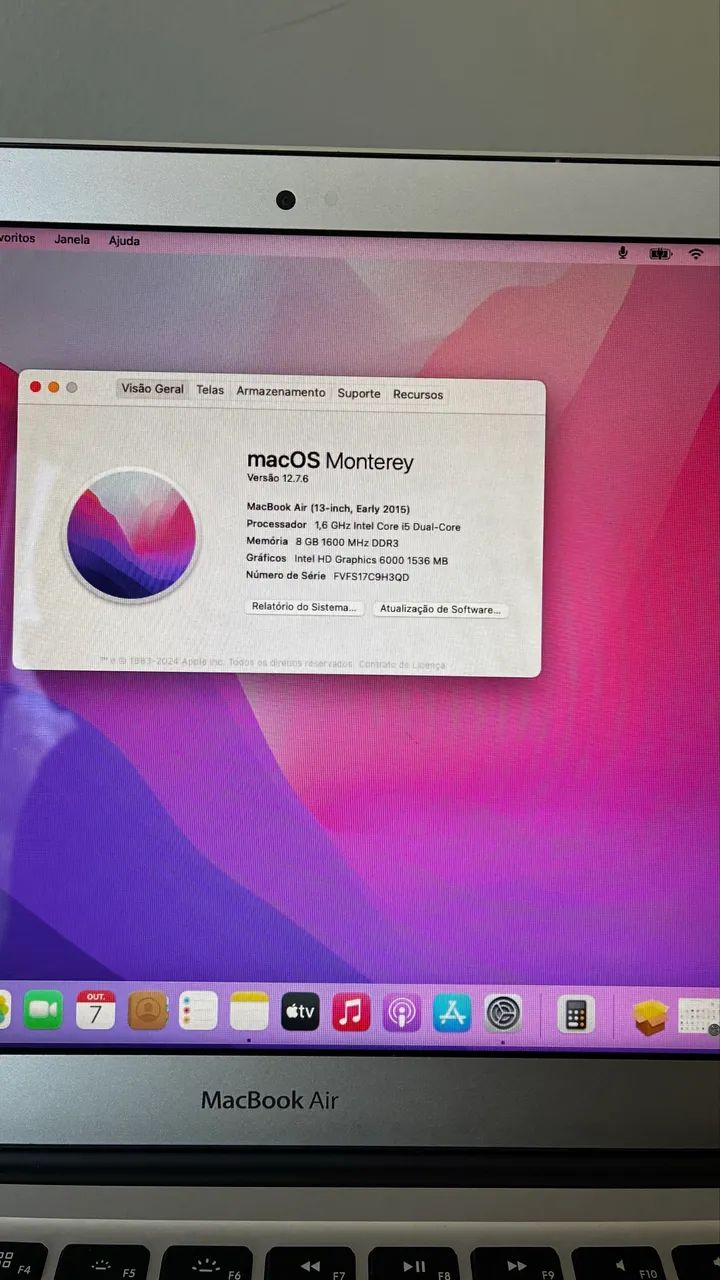The width and height of the screenshot is (720, 1280).
Task: Launch Music from the Dock
Action: pyautogui.click(x=351, y=1013)
